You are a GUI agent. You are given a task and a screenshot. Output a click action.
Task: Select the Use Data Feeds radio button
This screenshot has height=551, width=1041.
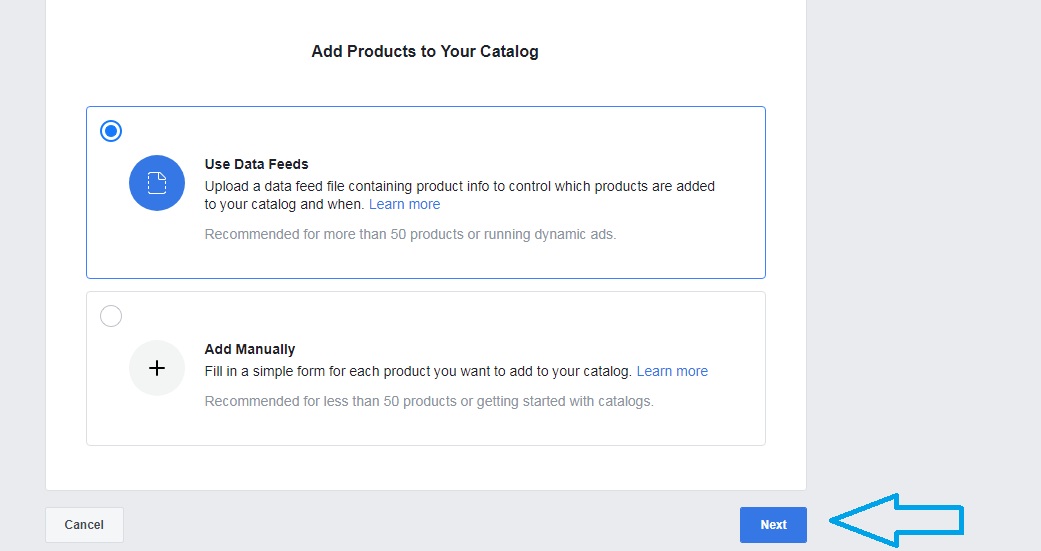pyautogui.click(x=111, y=131)
